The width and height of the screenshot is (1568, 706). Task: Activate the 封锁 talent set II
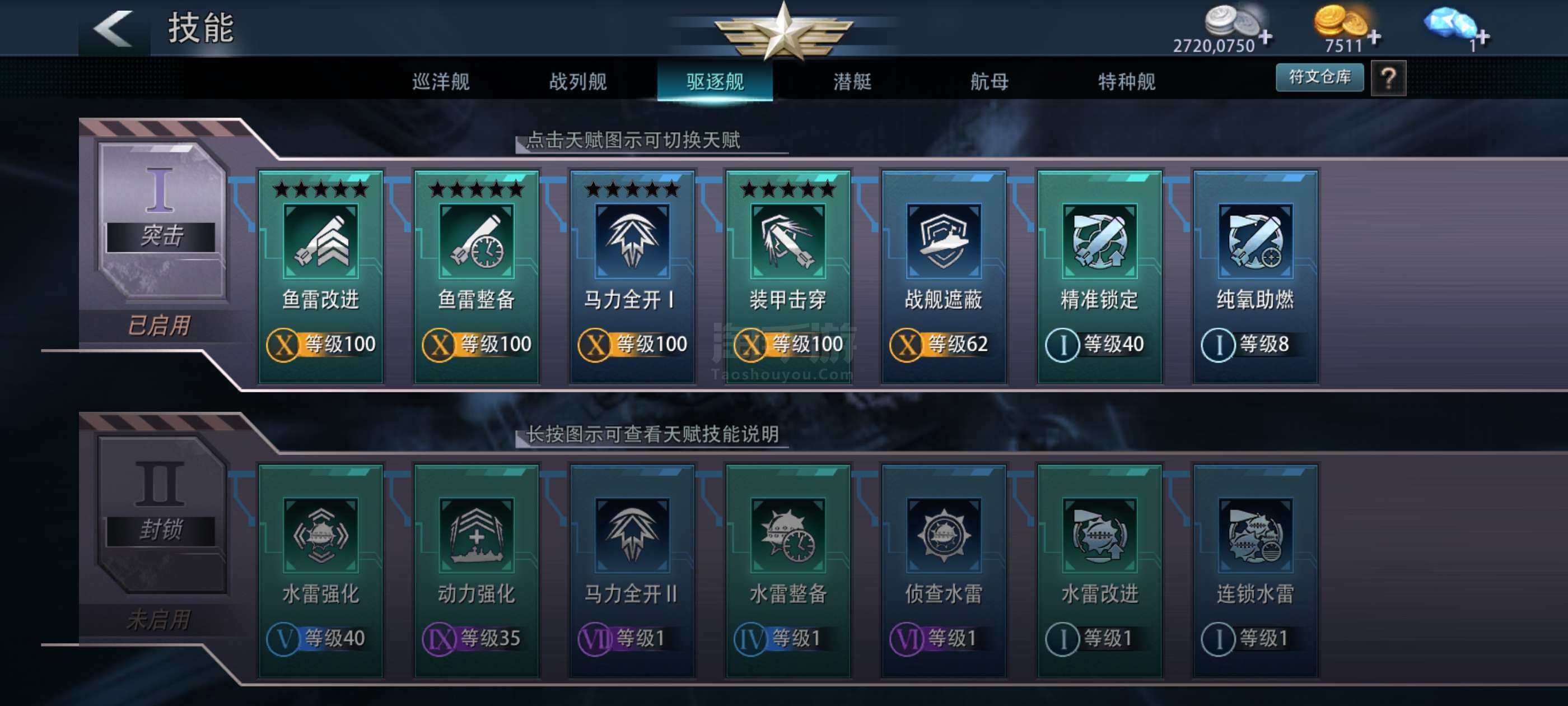click(161, 515)
